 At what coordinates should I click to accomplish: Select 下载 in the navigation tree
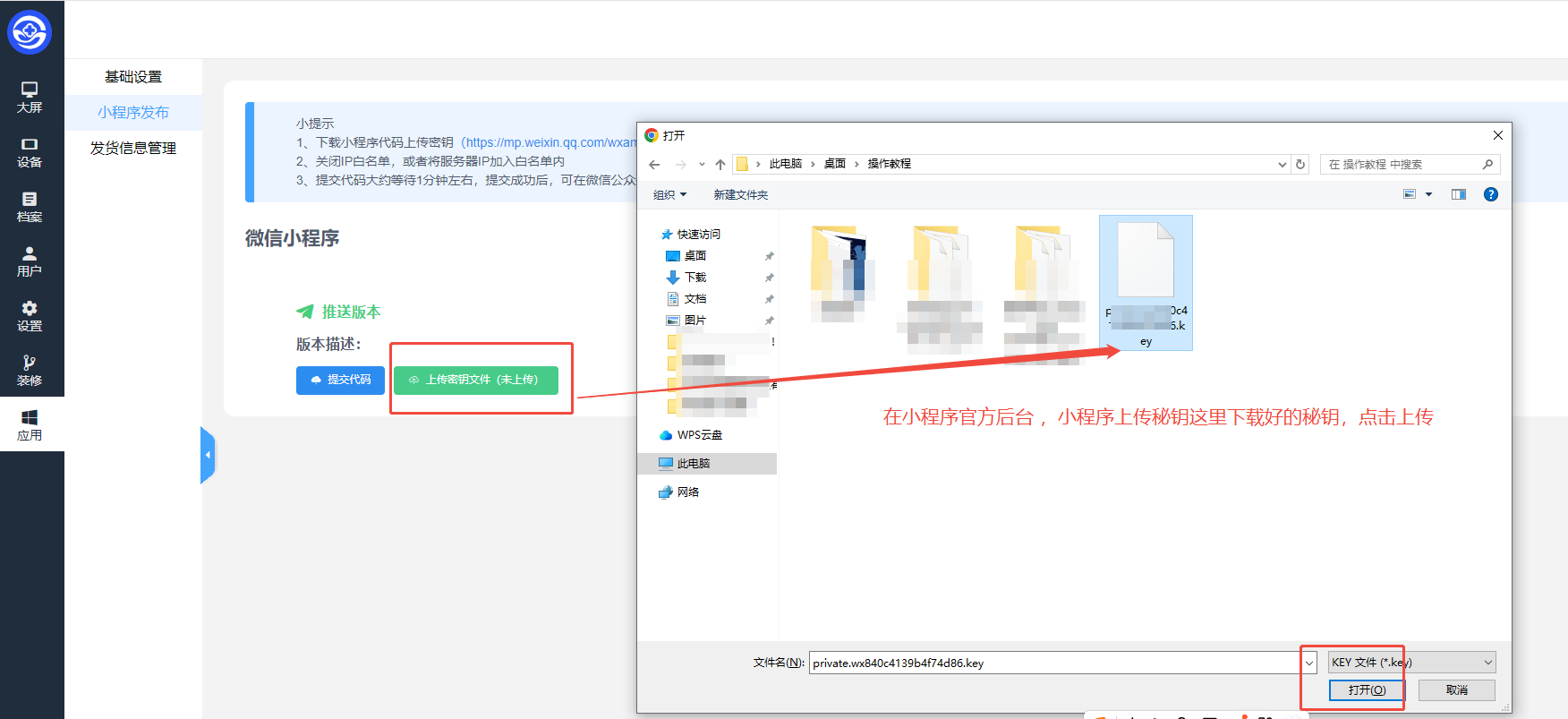(686, 278)
